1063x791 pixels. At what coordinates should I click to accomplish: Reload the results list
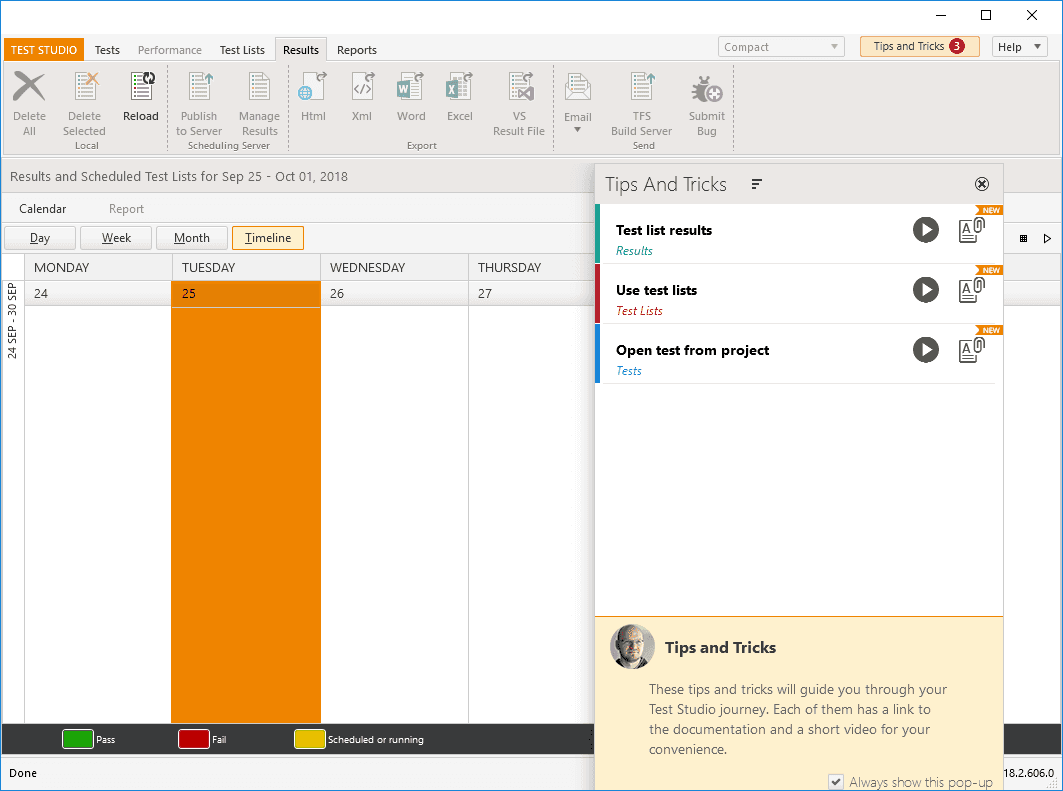coord(142,87)
